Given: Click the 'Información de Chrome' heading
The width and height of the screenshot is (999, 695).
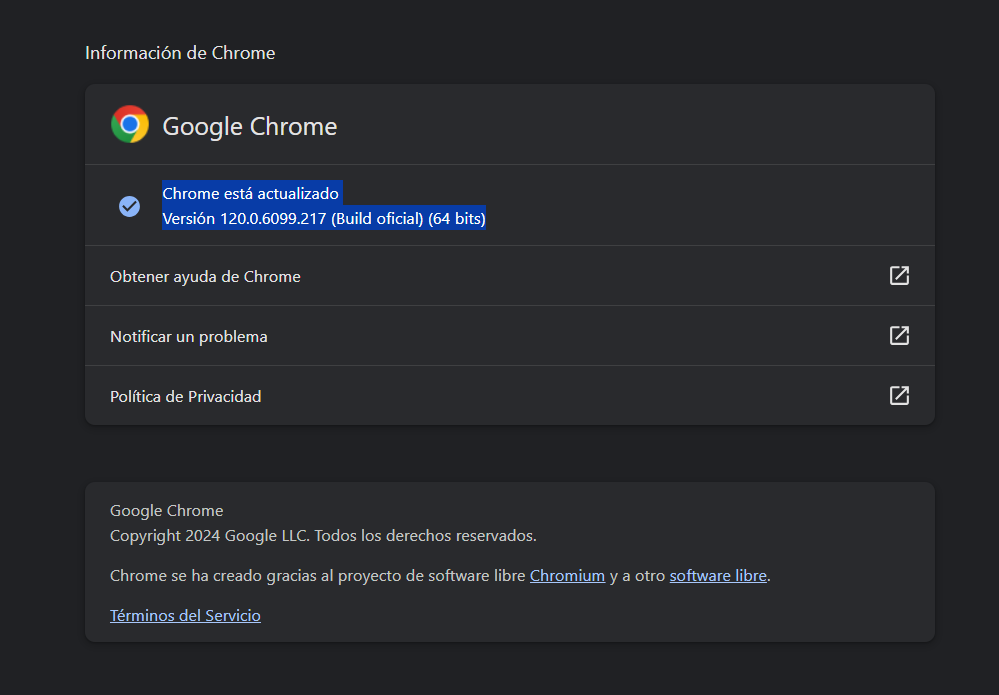Looking at the screenshot, I should 180,53.
